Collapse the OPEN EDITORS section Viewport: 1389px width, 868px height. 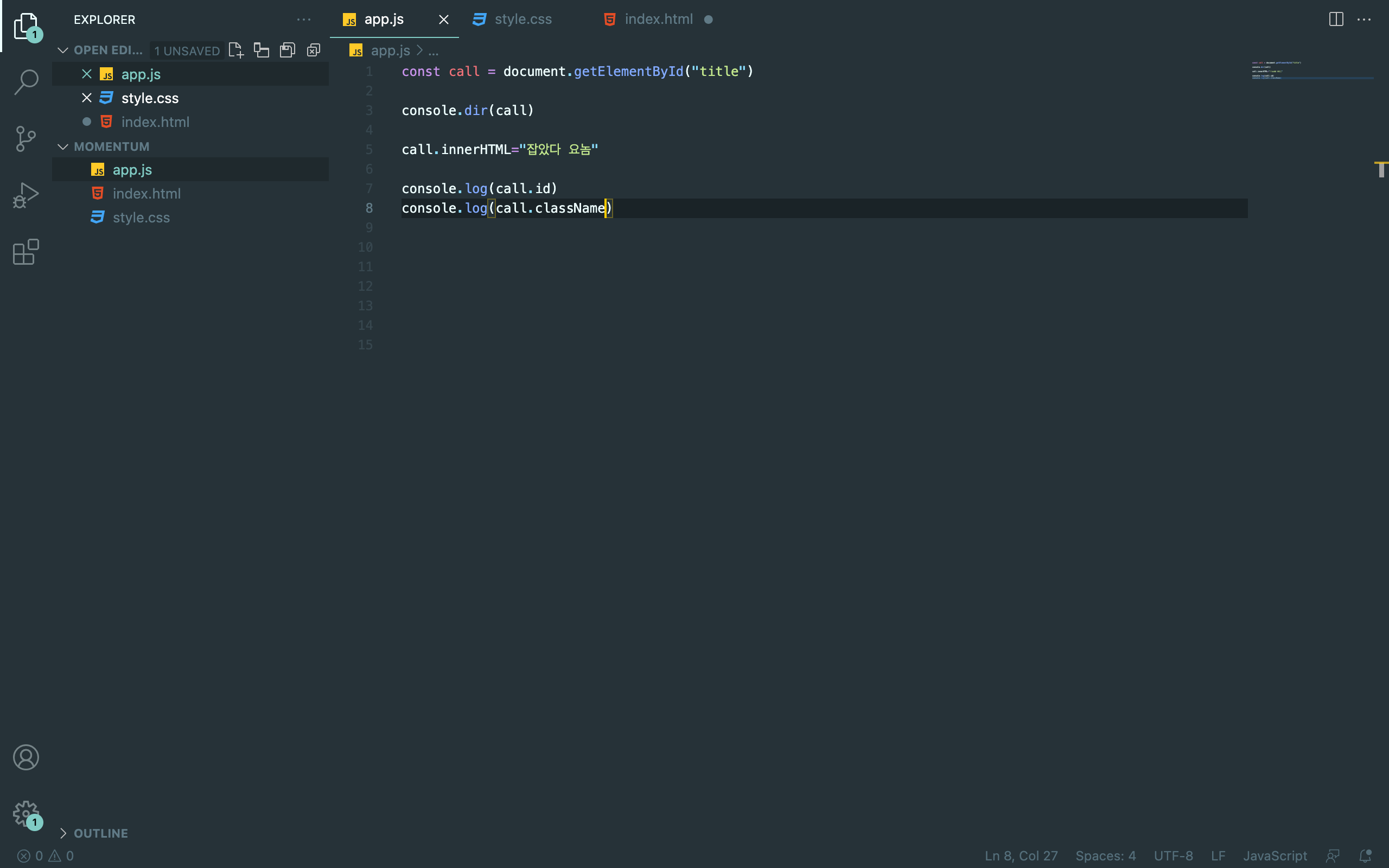coord(63,50)
